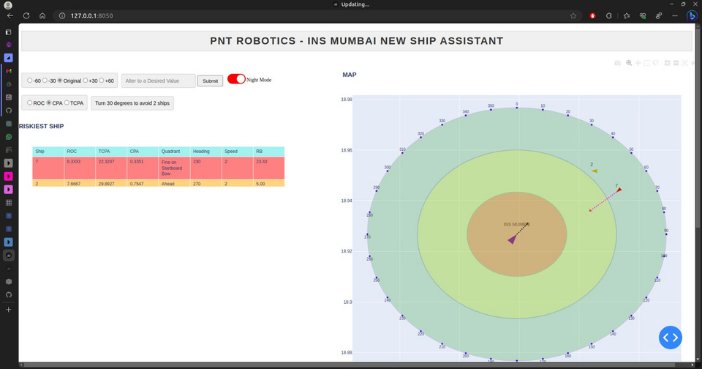703x369 pixels.
Task: Switch to the WhatsApp tab in sidebar
Action: (x=9, y=137)
